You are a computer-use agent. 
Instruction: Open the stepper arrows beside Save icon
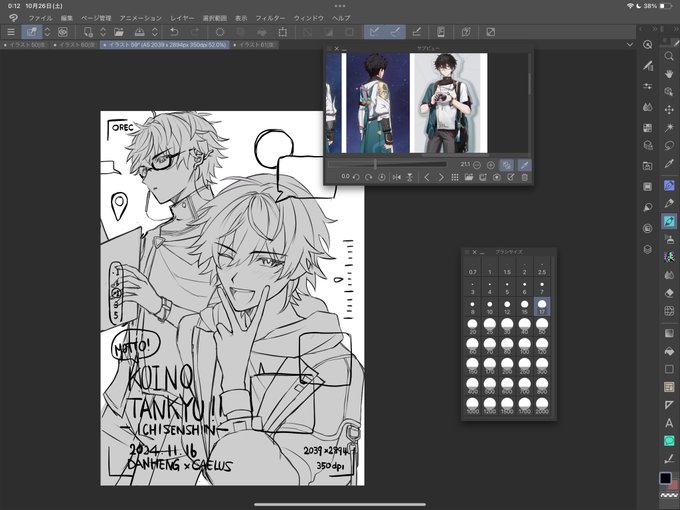155,32
